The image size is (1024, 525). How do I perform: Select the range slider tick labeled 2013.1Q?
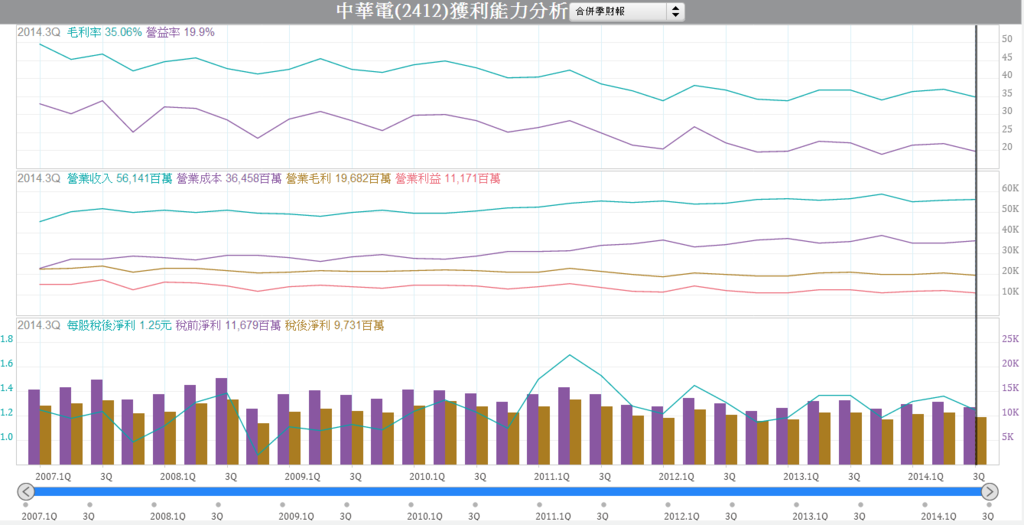811,517
